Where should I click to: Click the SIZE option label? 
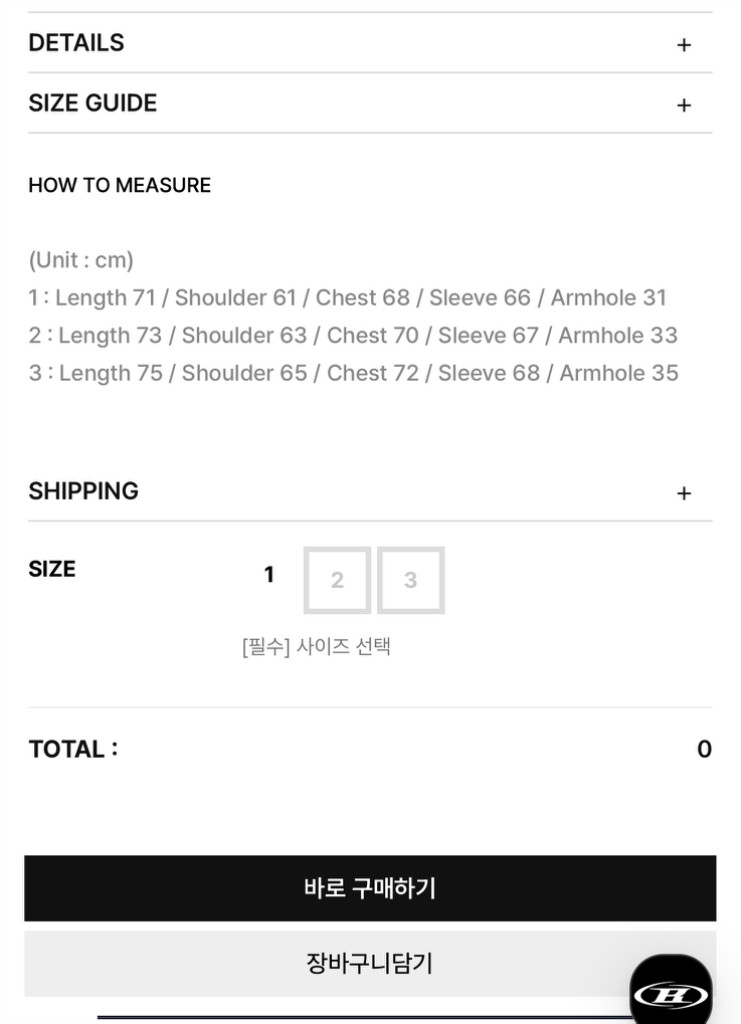tap(52, 569)
